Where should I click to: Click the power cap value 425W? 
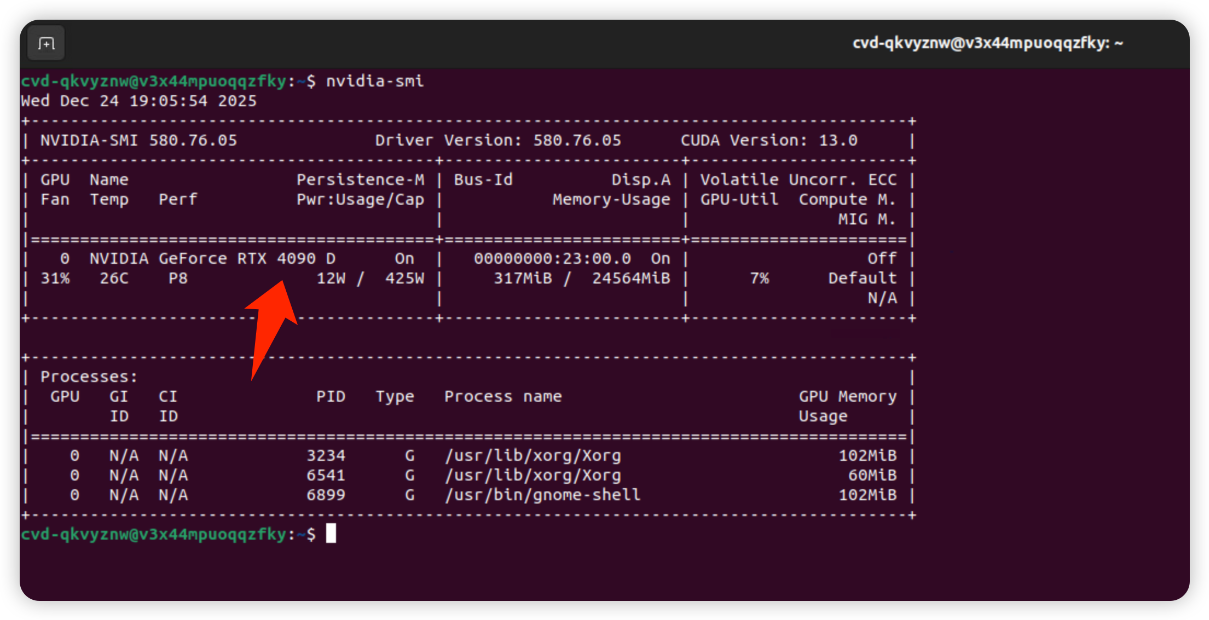pyautogui.click(x=404, y=278)
